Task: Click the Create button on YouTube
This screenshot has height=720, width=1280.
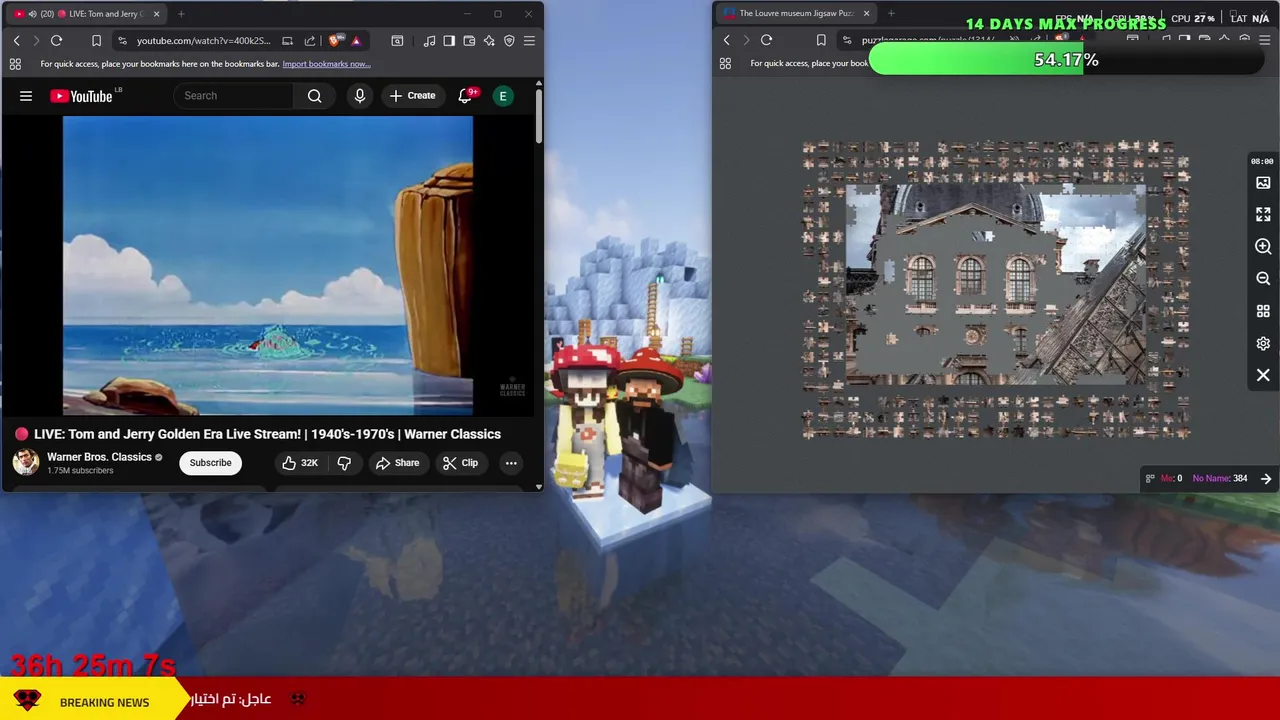Action: point(413,96)
